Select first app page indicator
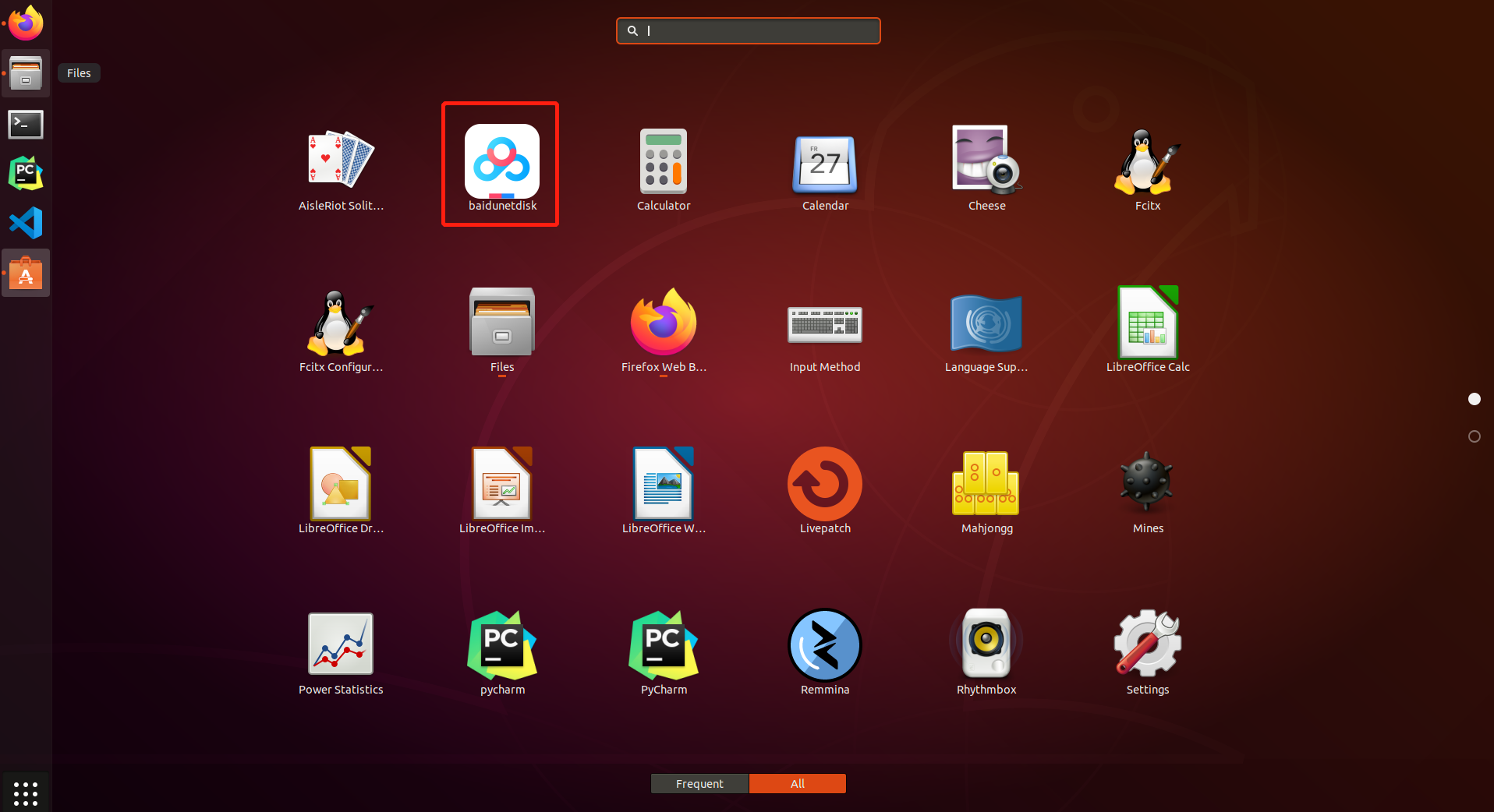This screenshot has height=812, width=1494. [x=1474, y=399]
